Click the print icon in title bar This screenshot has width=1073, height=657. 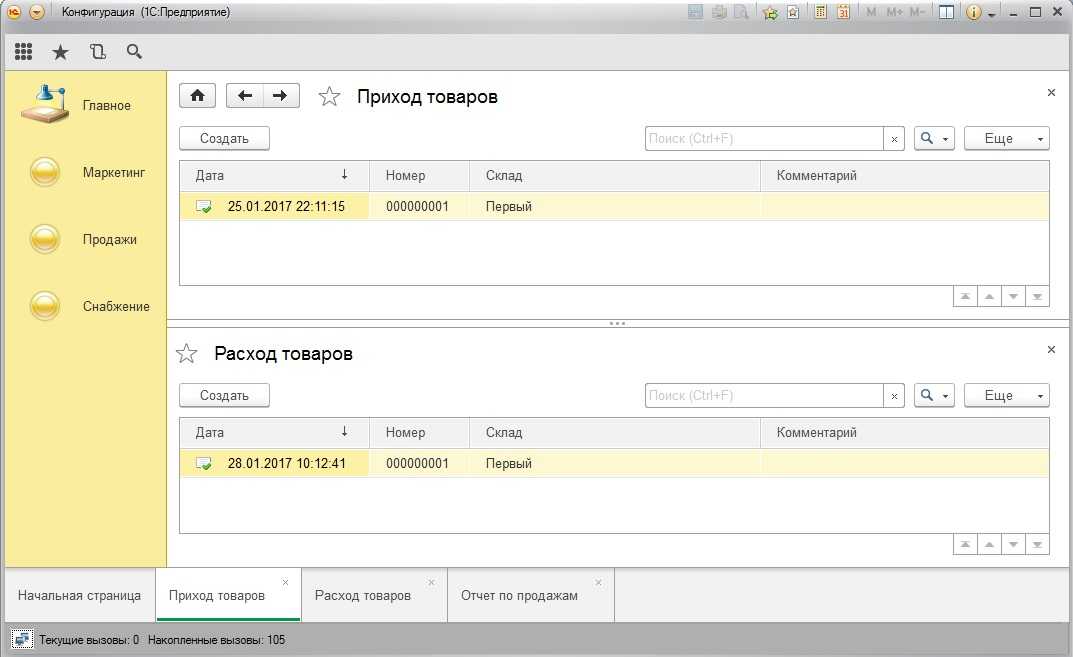719,12
